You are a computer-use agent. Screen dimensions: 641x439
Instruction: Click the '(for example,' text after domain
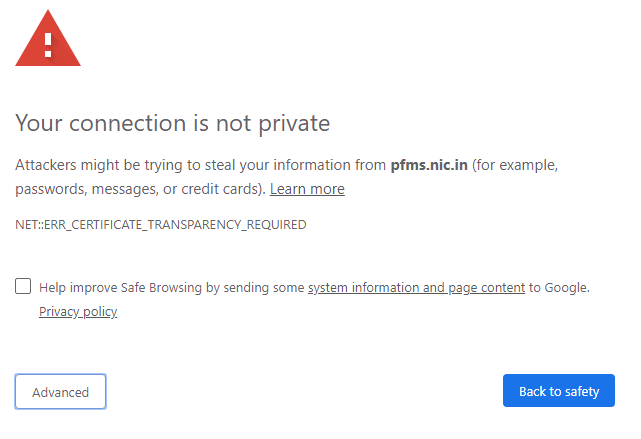[x=515, y=165]
